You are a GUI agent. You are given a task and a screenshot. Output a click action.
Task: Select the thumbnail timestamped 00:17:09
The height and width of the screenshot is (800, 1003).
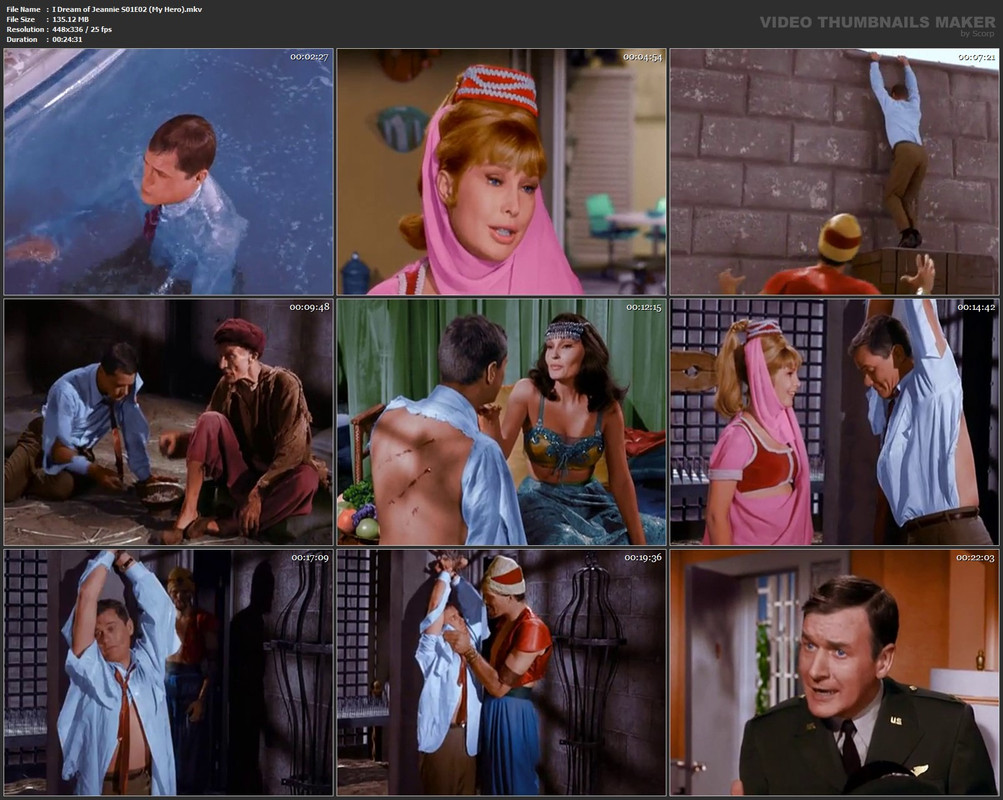pos(168,672)
